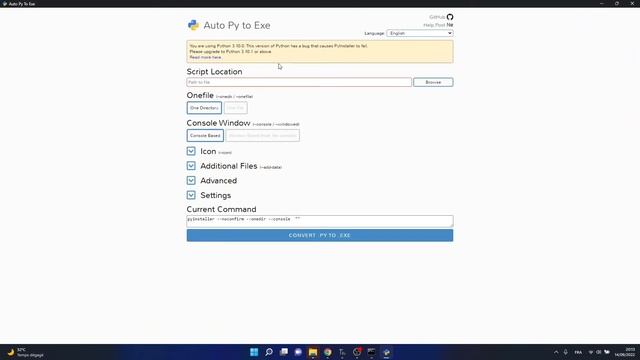Select the One Directory option

pyautogui.click(x=204, y=108)
